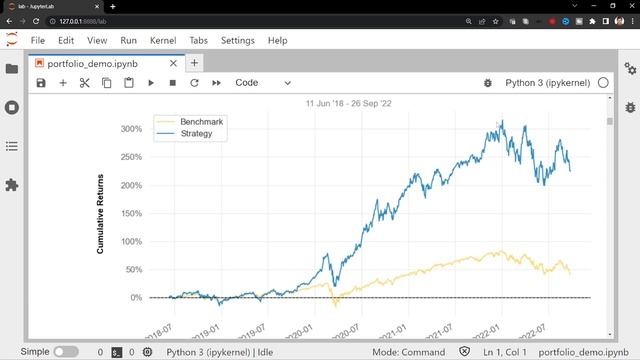Go back in browser history
Viewport: 640px width, 360px height.
pos(9,21)
